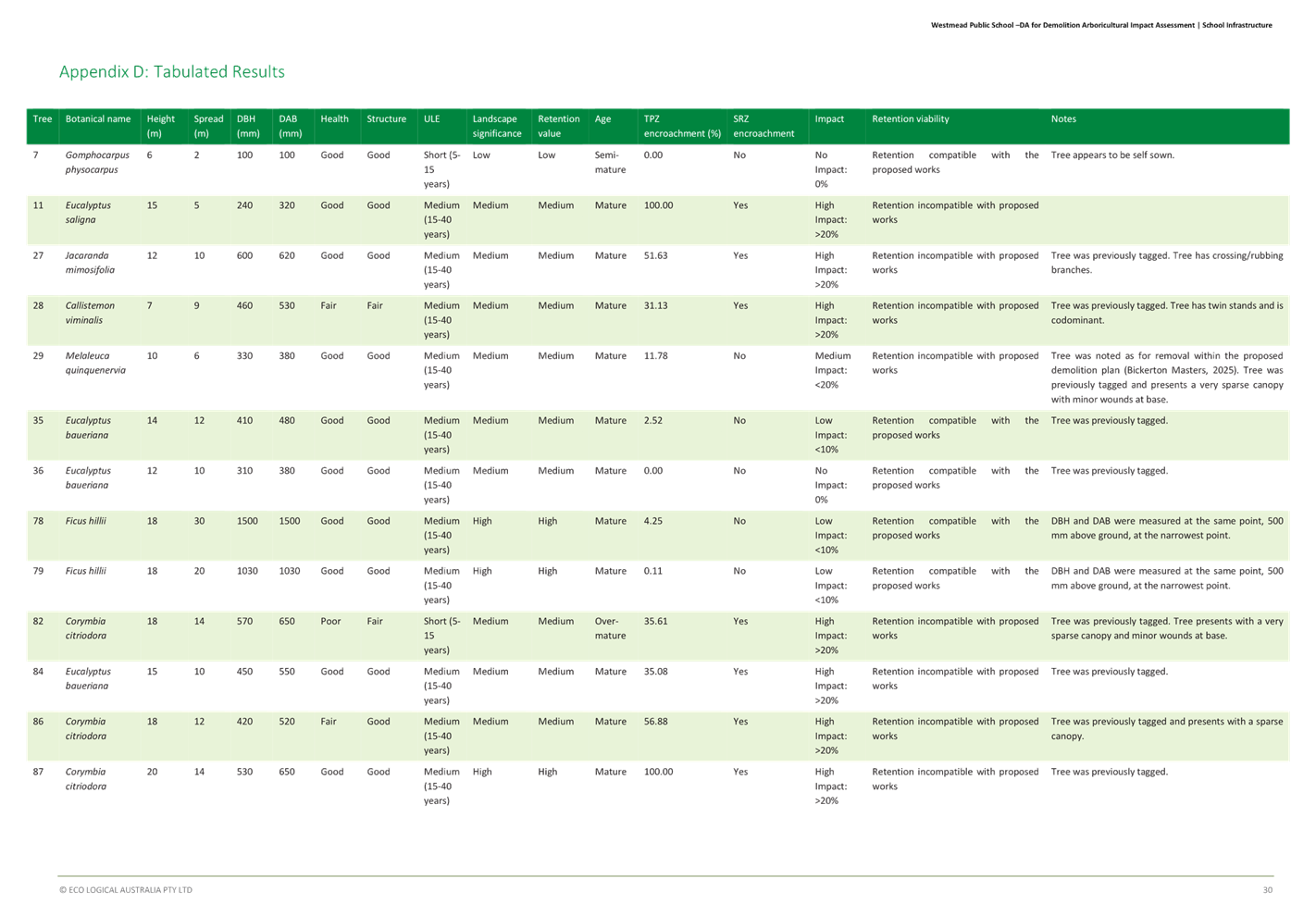
Task: Click the tree number 78 cell
Action: [38, 521]
